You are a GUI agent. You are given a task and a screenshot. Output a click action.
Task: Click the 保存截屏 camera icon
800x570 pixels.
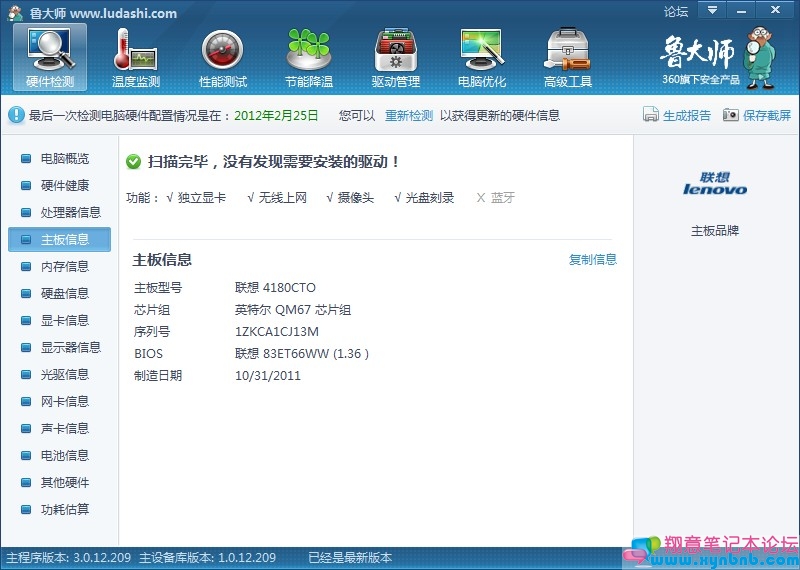pos(731,114)
